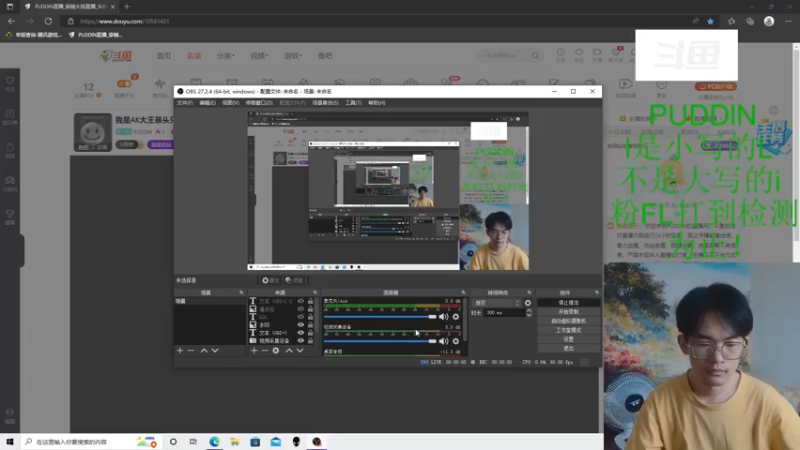
Task: Click the source 属性 properties button
Action: [x=270, y=280]
